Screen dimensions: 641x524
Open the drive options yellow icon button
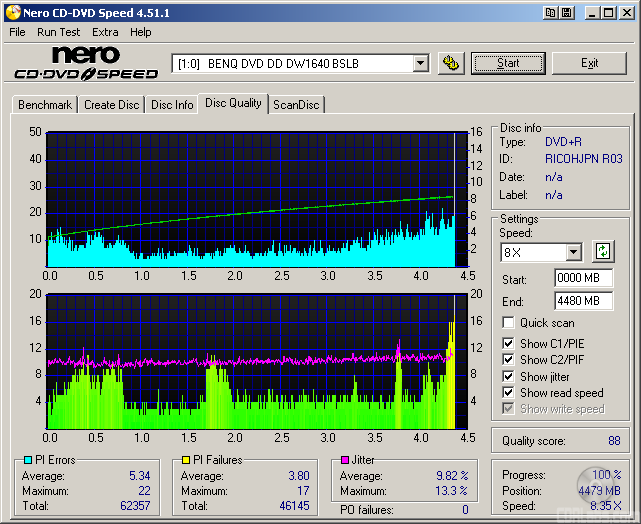click(x=451, y=63)
